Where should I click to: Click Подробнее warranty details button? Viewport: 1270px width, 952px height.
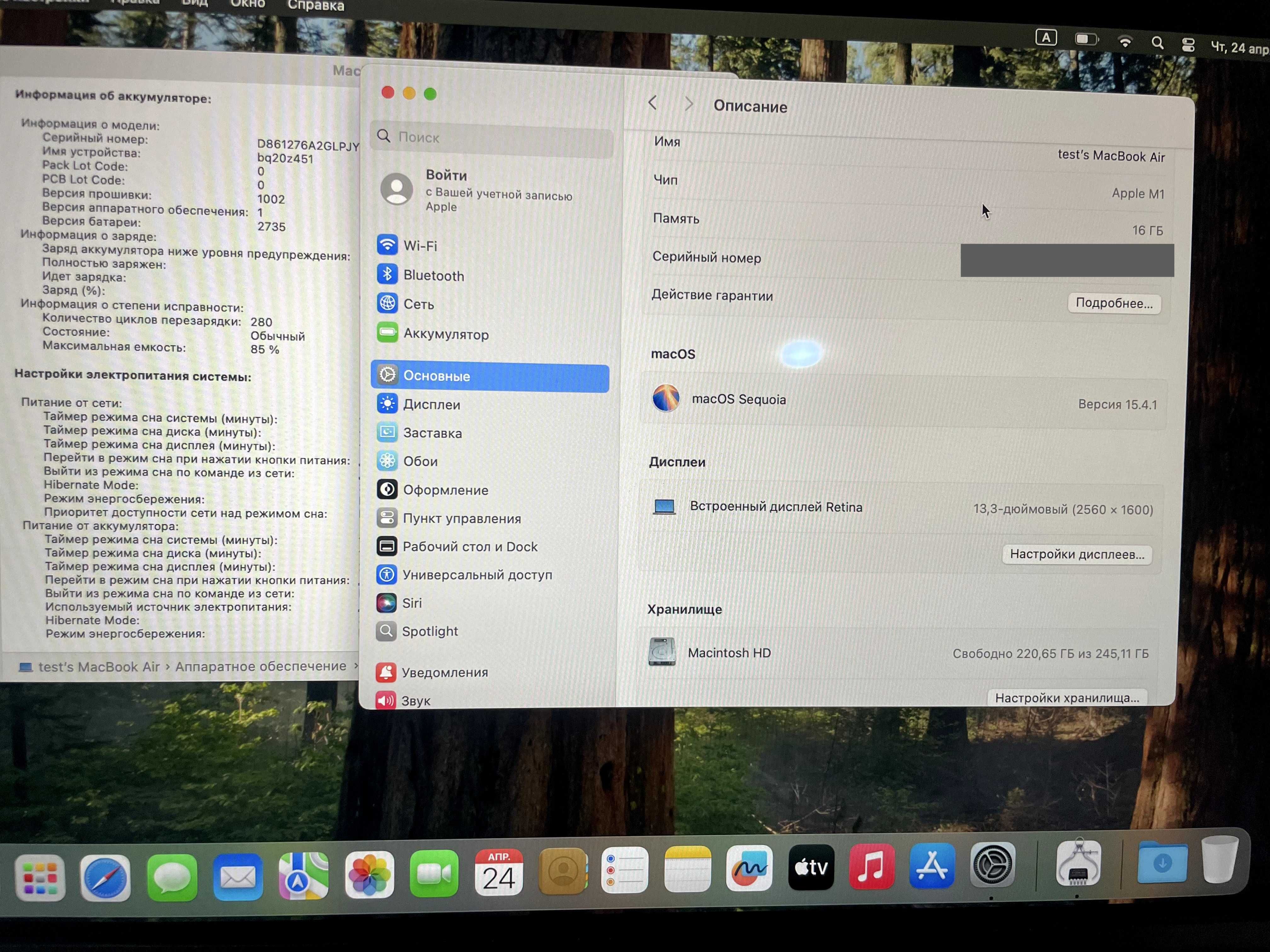click(x=1114, y=303)
